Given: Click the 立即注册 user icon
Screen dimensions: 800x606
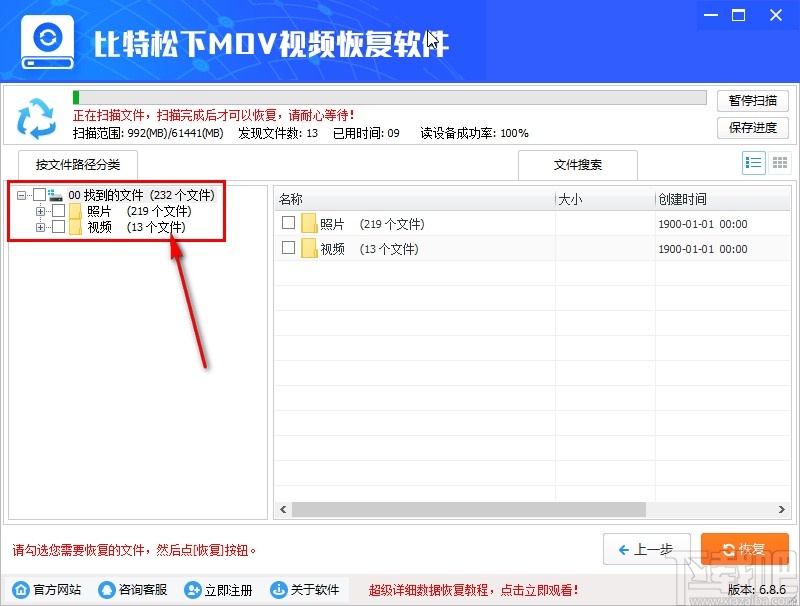Looking at the screenshot, I should 192,590.
